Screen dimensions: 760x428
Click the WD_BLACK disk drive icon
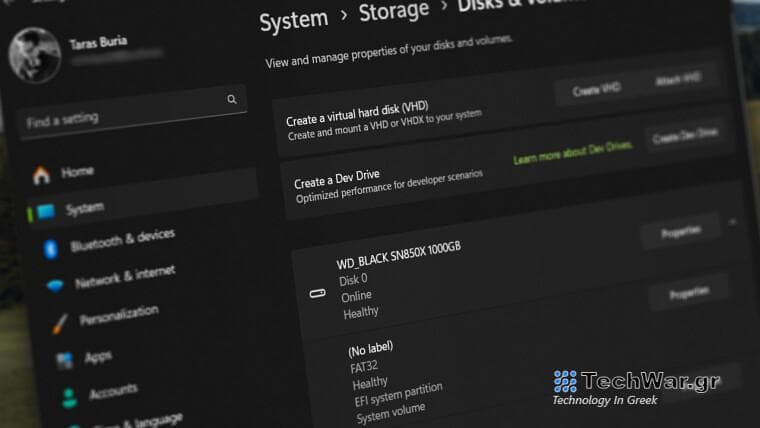[x=318, y=294]
